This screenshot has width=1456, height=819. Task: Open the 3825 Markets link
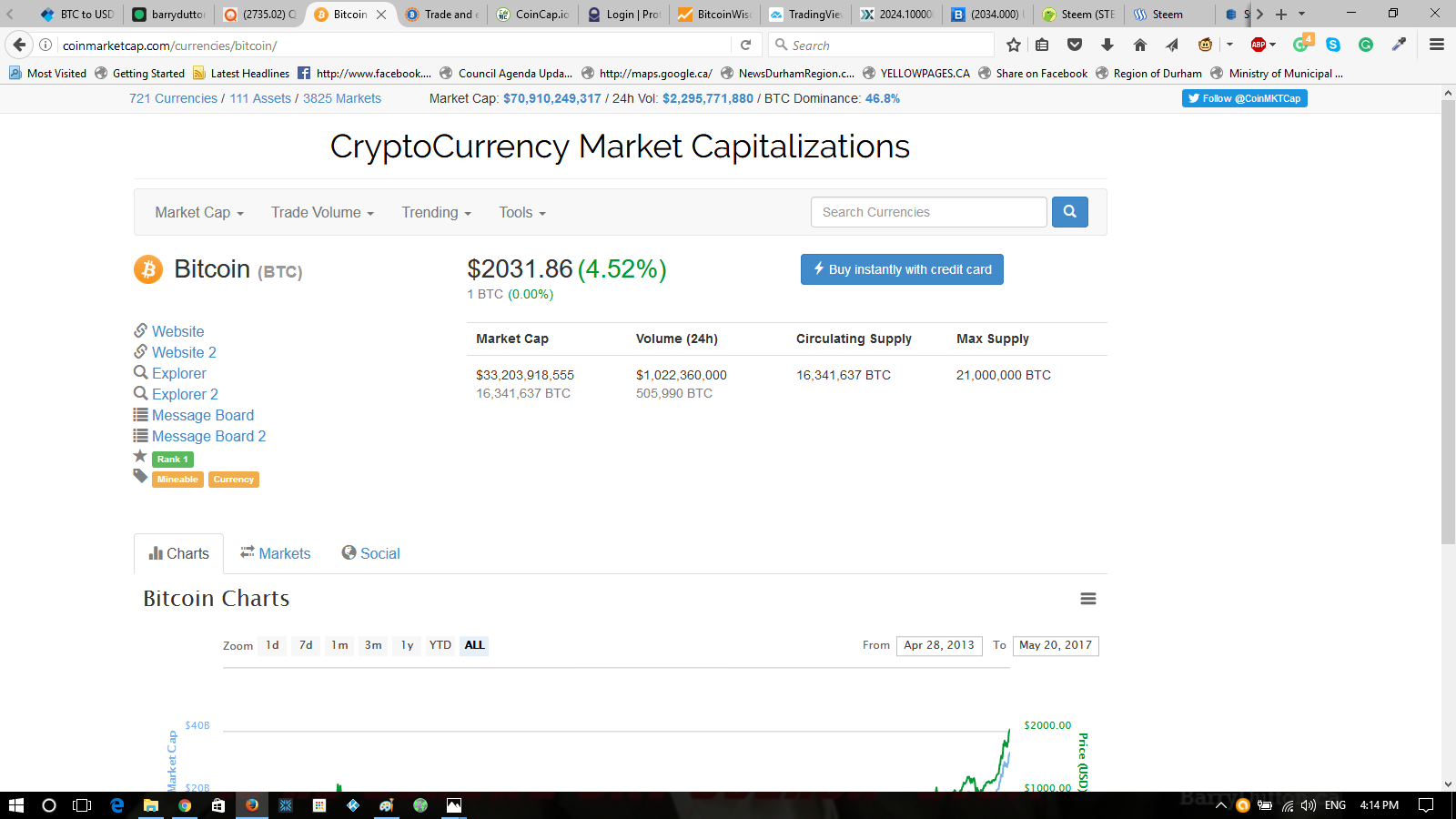click(342, 98)
